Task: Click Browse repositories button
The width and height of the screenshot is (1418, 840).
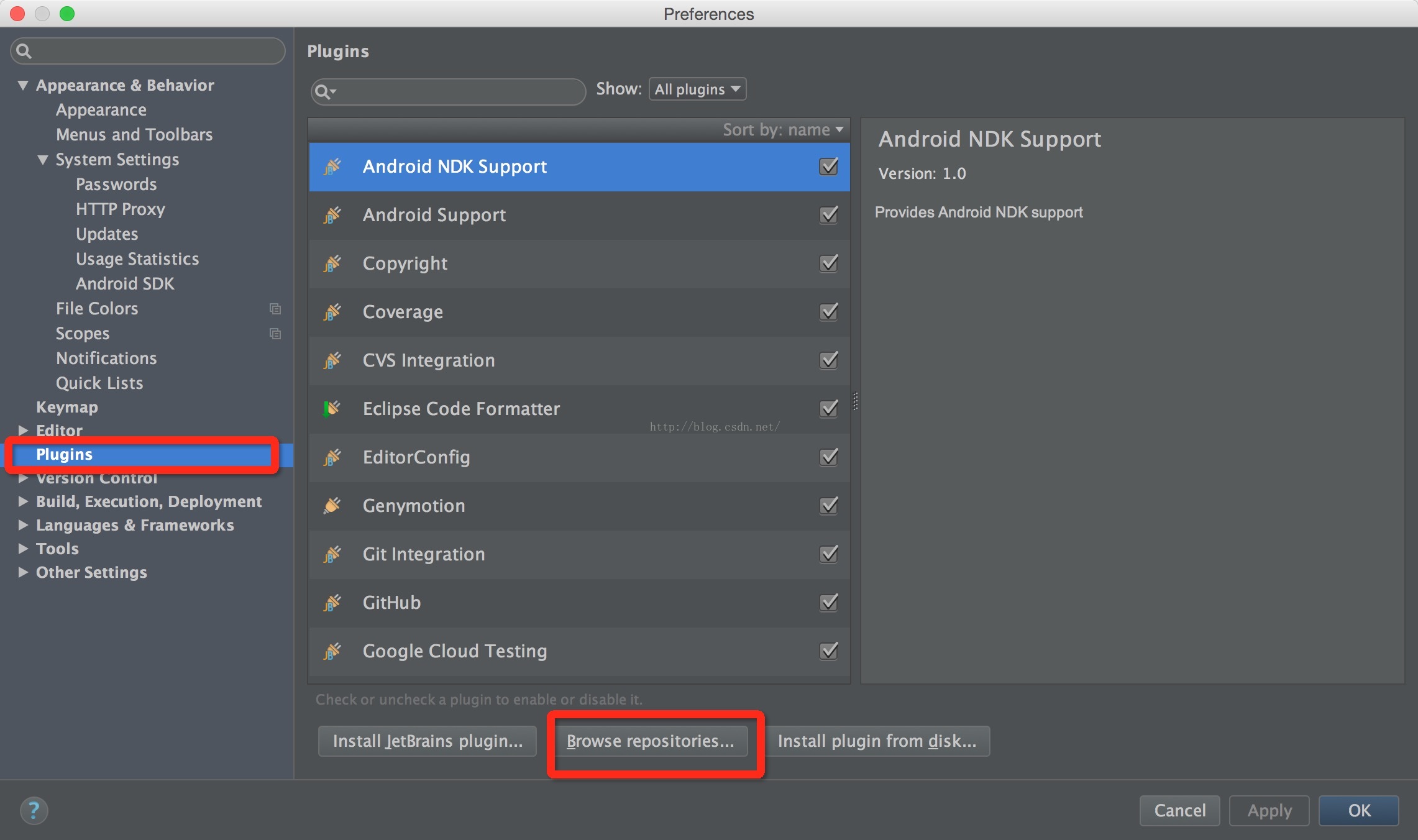Action: (x=650, y=741)
